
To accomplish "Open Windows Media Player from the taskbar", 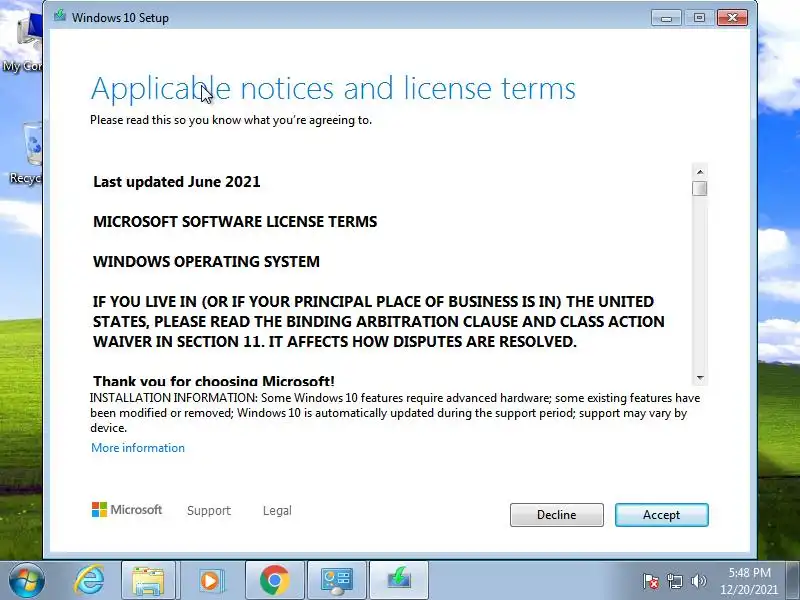I will pos(210,581).
